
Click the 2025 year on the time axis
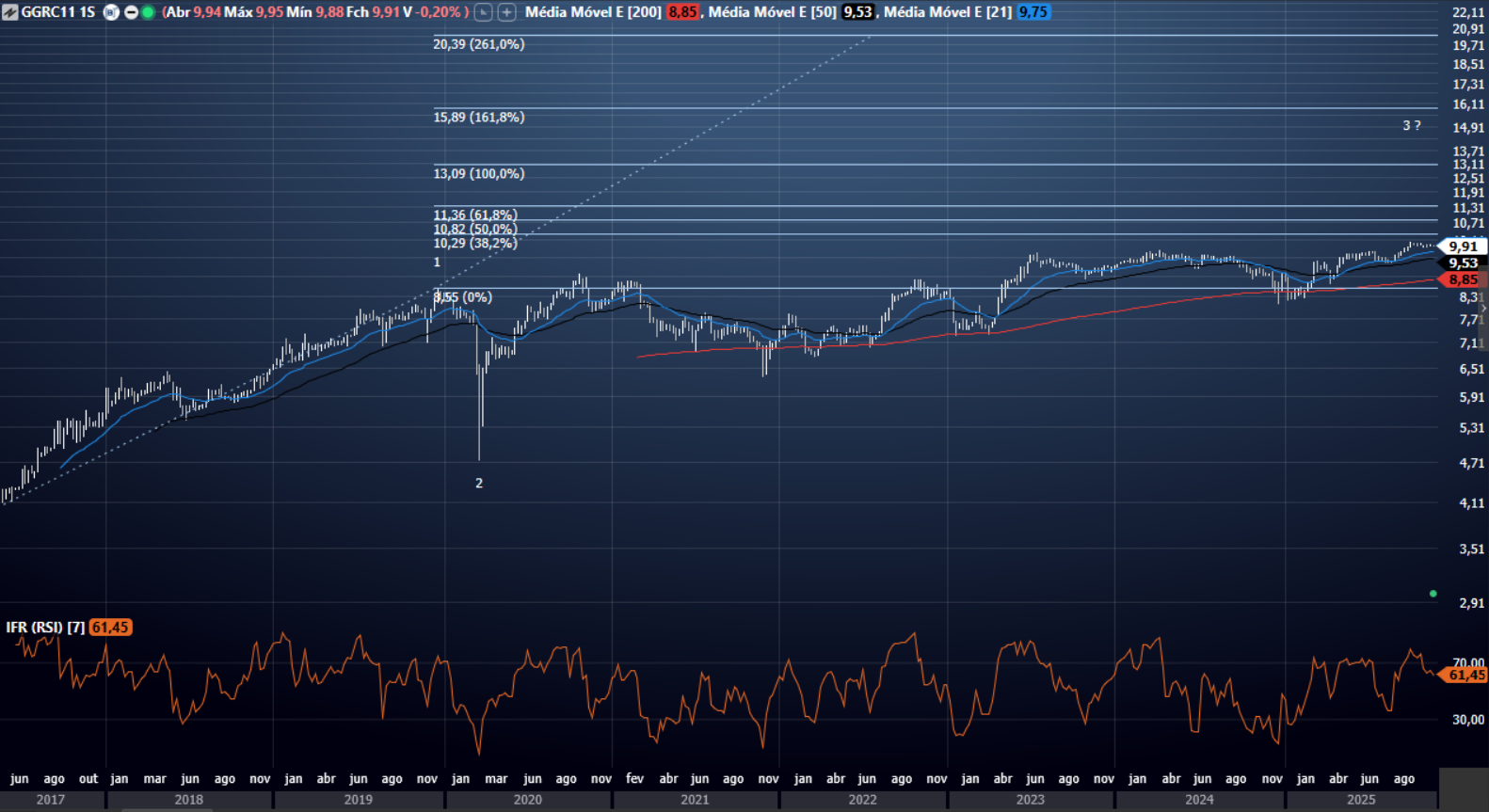[1360, 800]
